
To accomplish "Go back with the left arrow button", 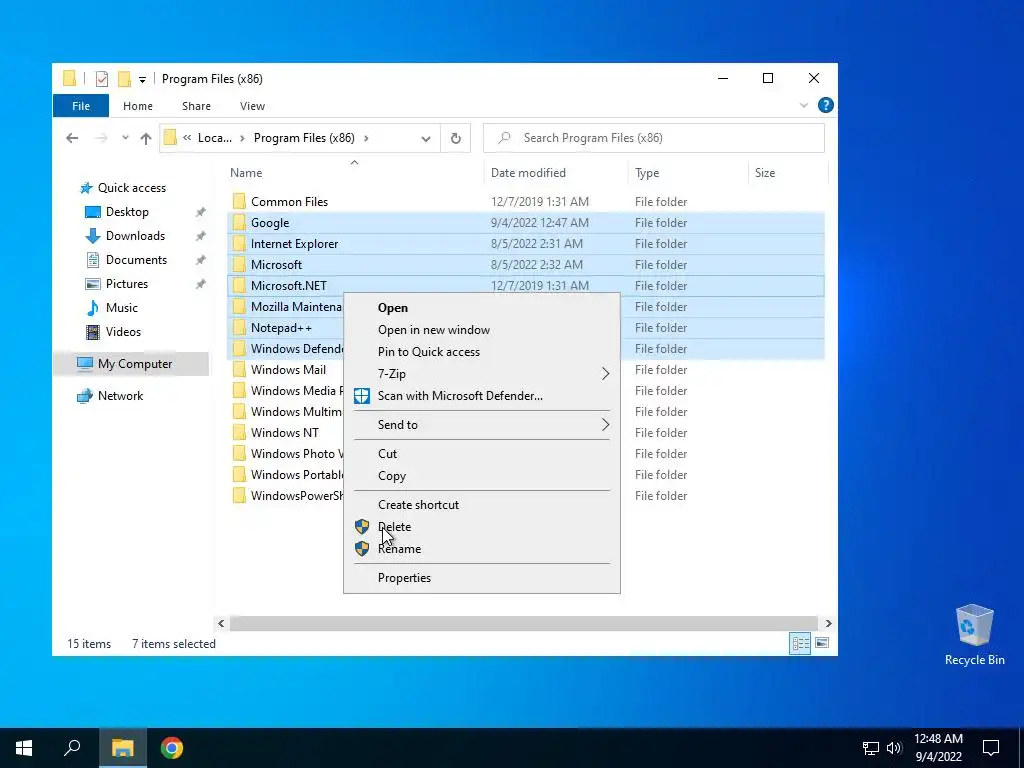I will [x=72, y=138].
